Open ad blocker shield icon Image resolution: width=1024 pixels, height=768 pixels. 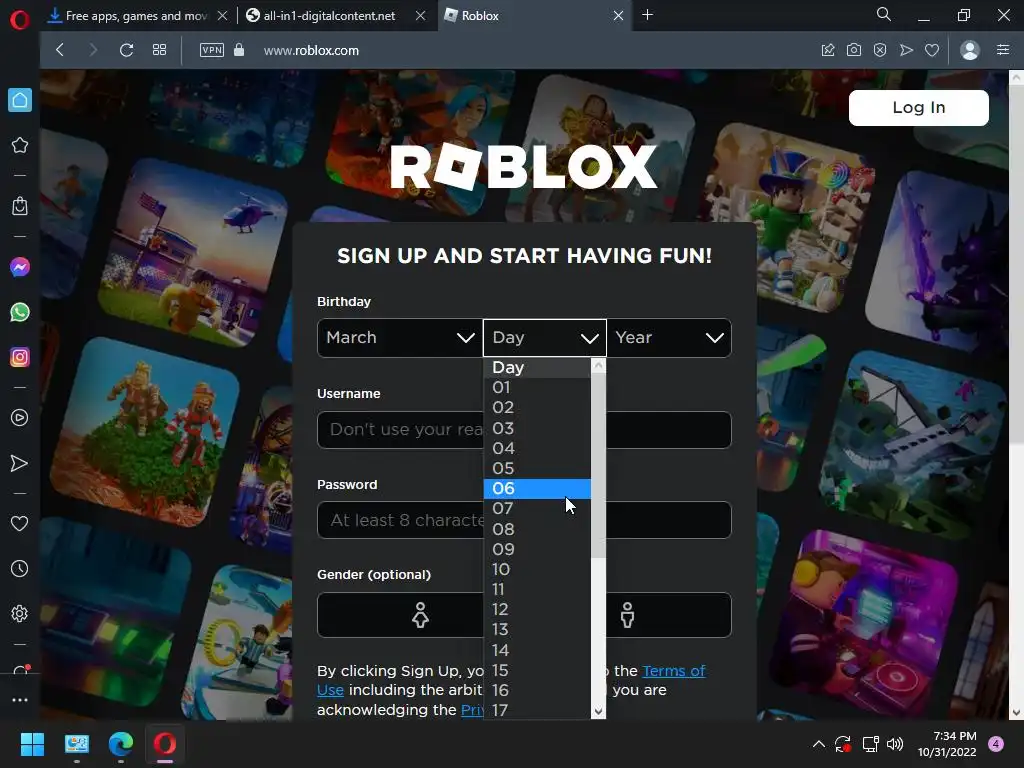pos(880,50)
